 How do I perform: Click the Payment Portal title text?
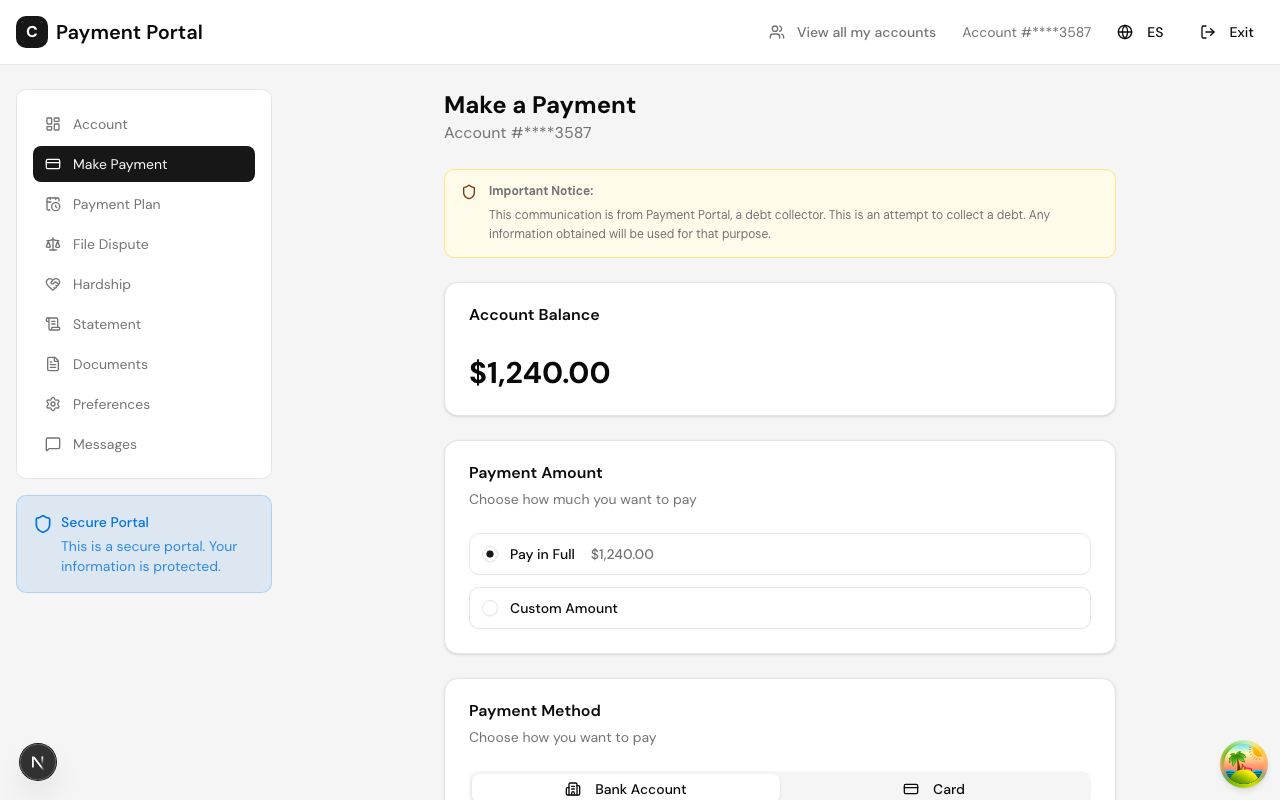coord(129,32)
